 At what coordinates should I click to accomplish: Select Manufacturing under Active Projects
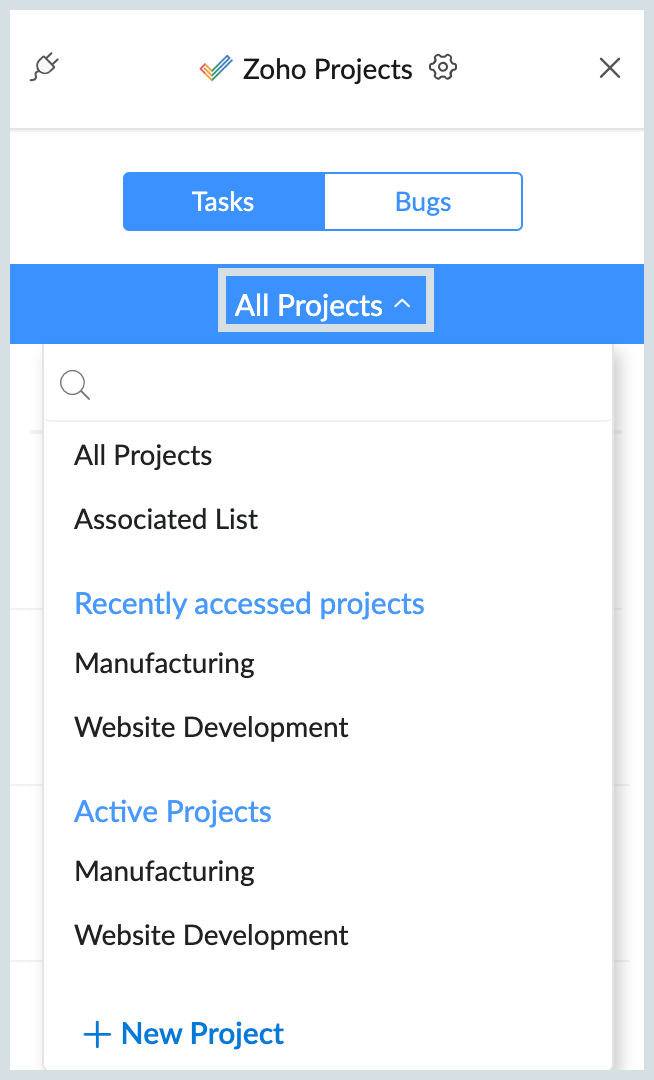tap(164, 871)
